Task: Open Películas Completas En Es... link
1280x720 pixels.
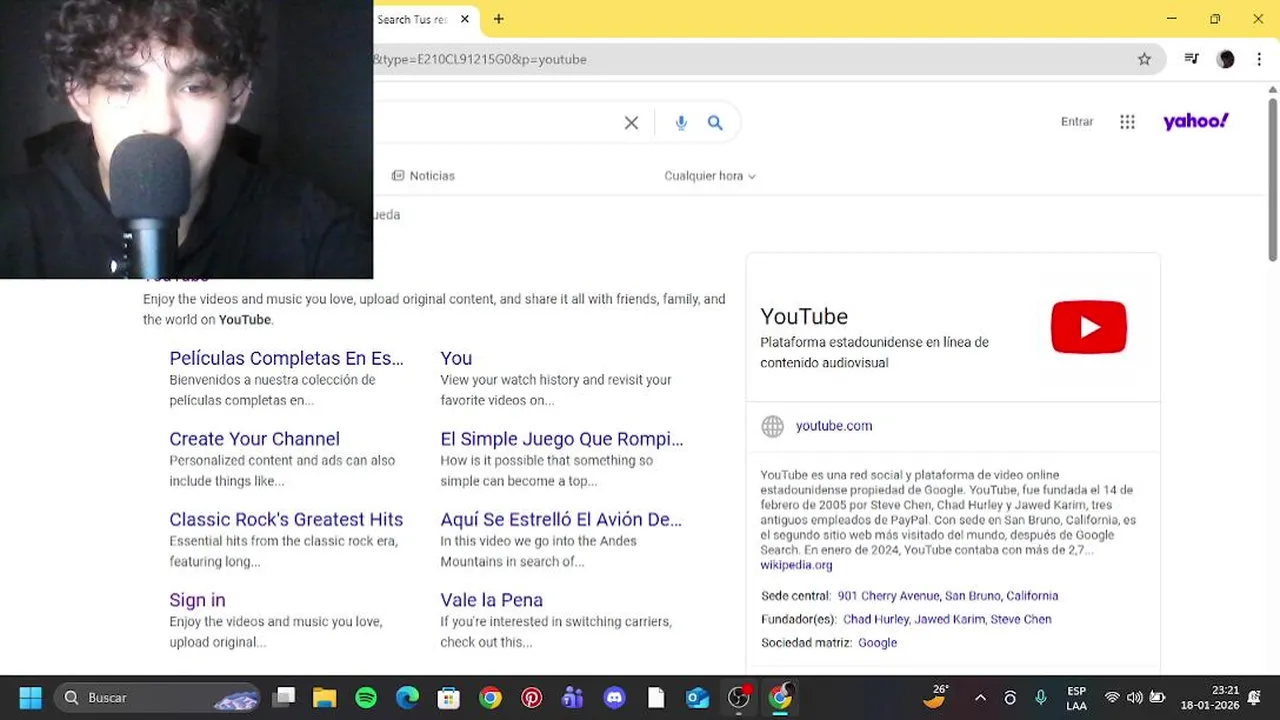Action: coord(286,358)
